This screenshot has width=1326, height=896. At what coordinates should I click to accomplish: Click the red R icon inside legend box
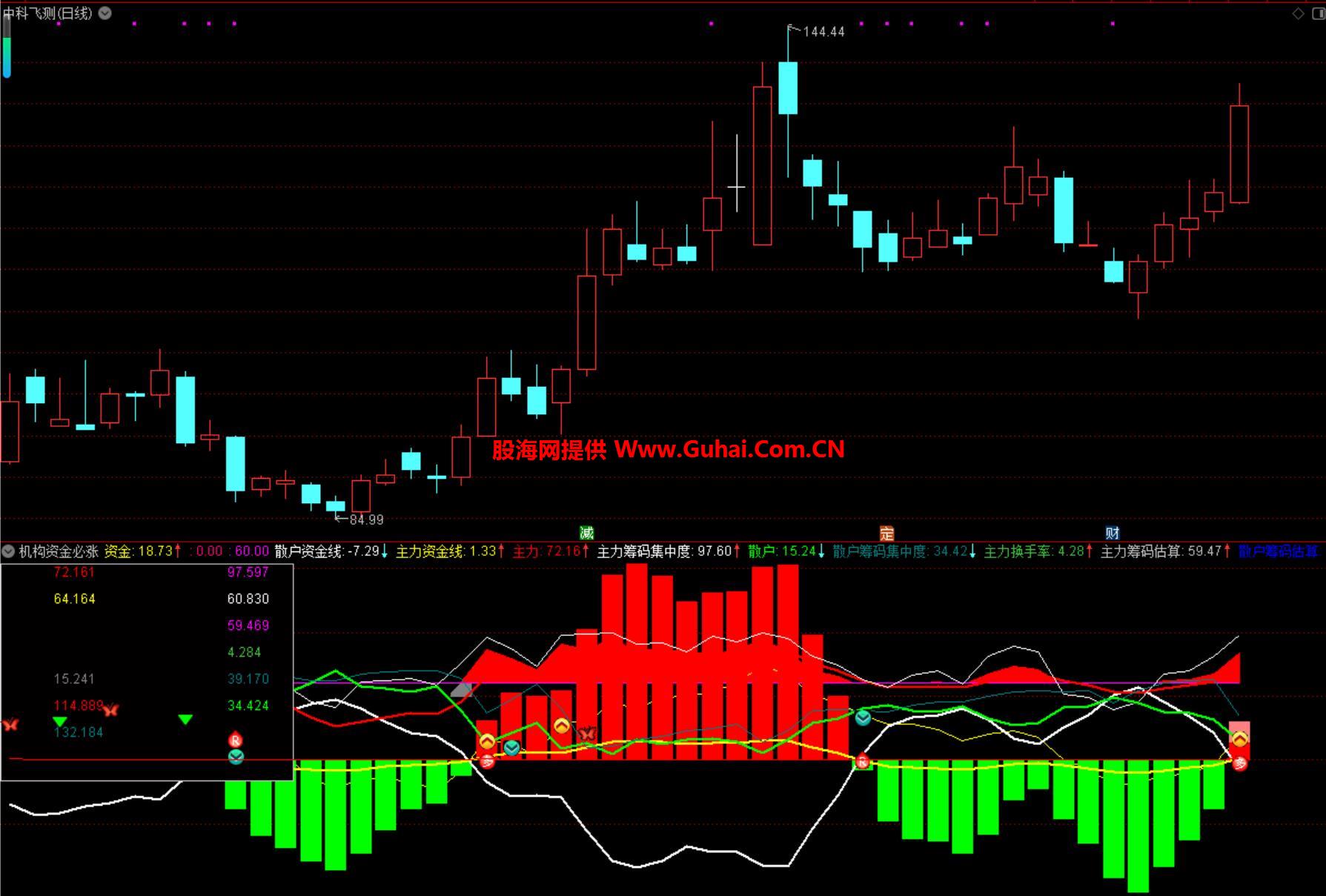235,740
